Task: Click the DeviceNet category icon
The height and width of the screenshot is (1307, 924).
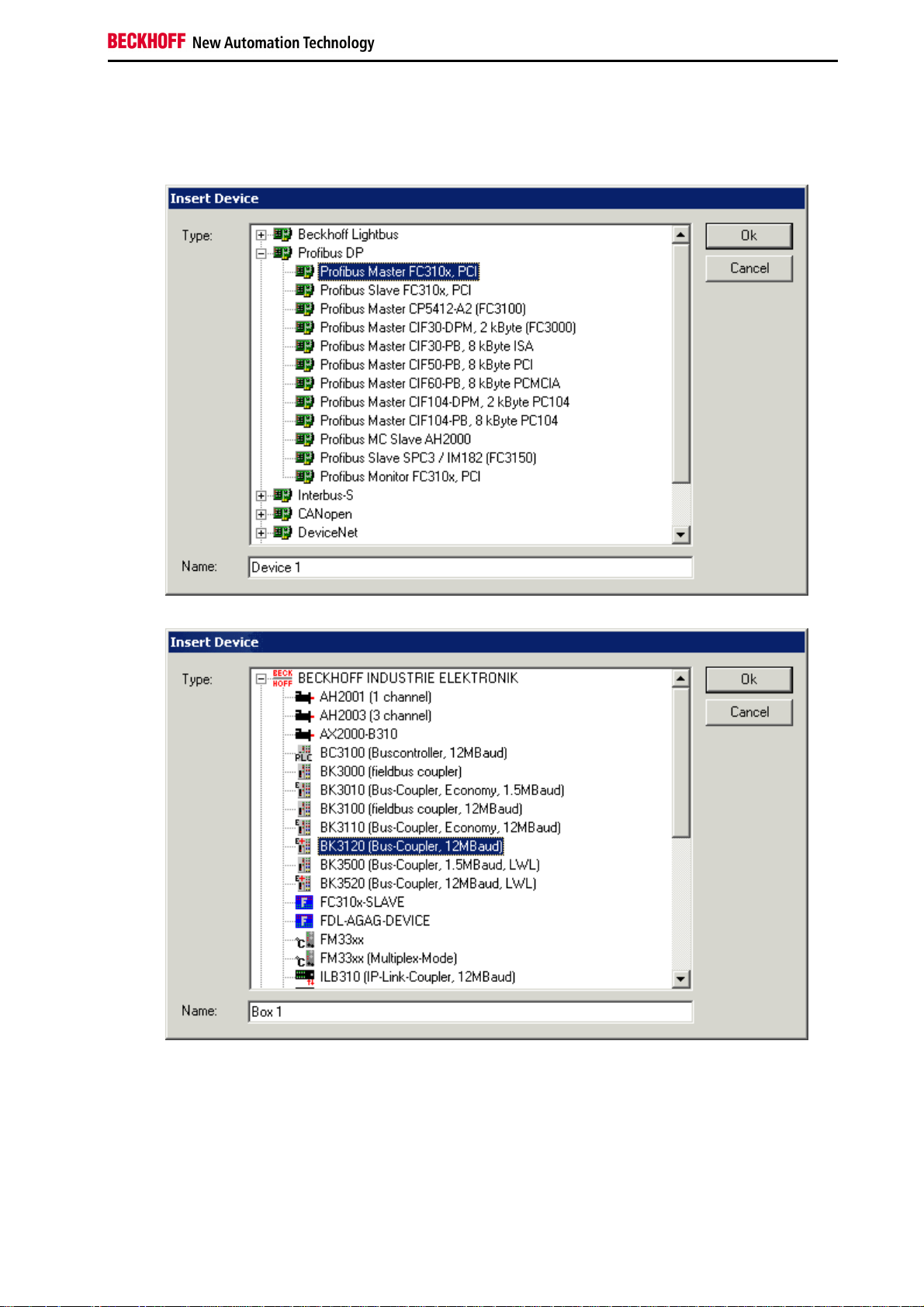Action: pos(282,532)
